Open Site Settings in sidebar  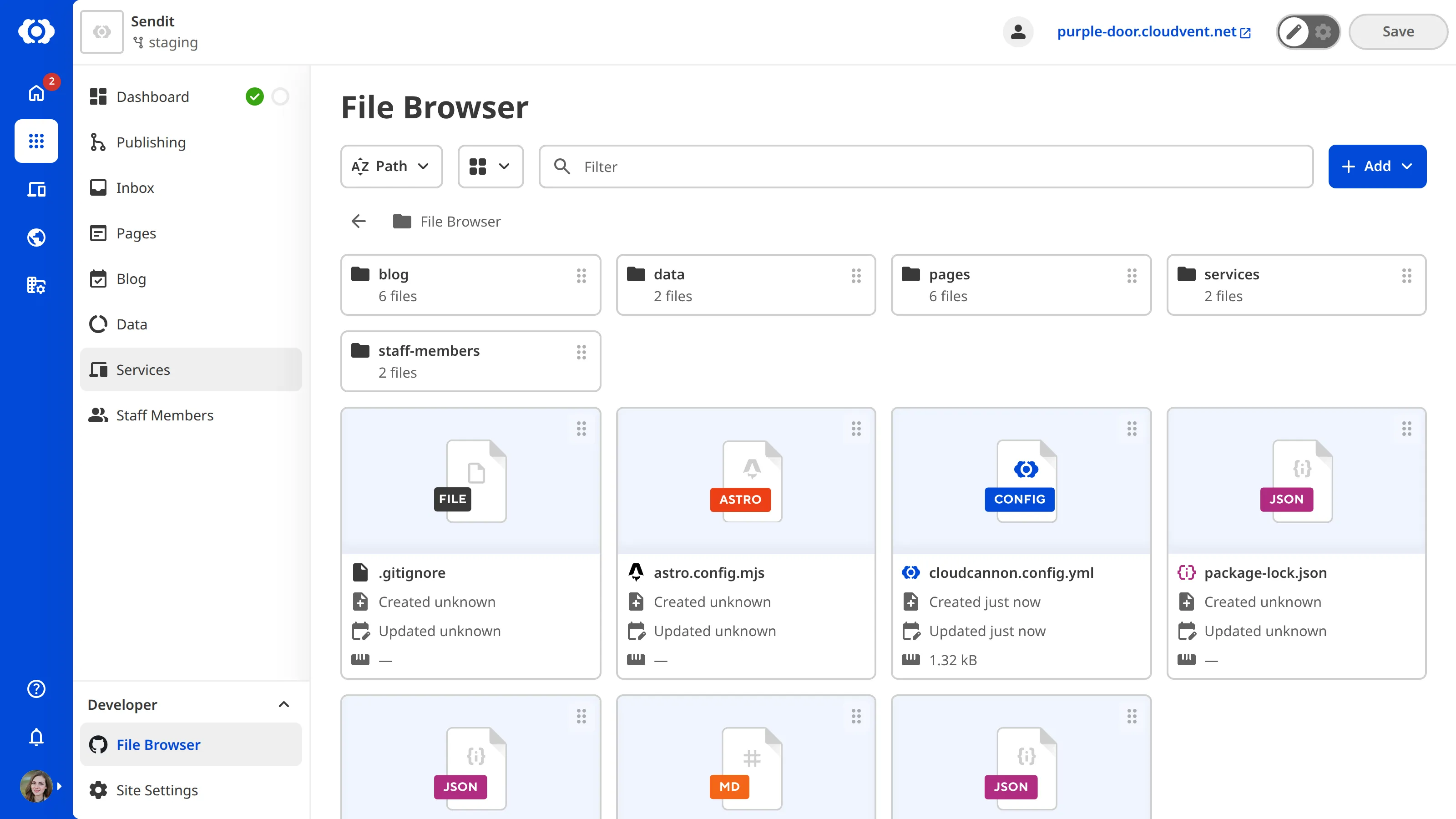click(x=191, y=790)
